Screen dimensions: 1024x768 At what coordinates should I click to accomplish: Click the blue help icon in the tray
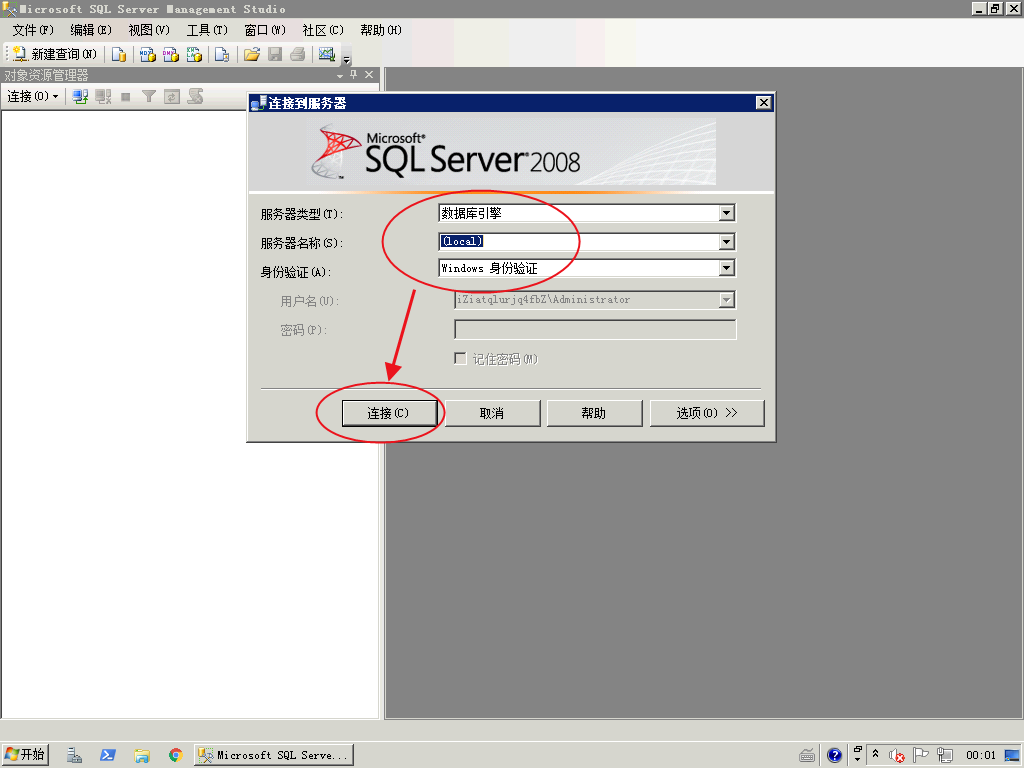coord(834,756)
